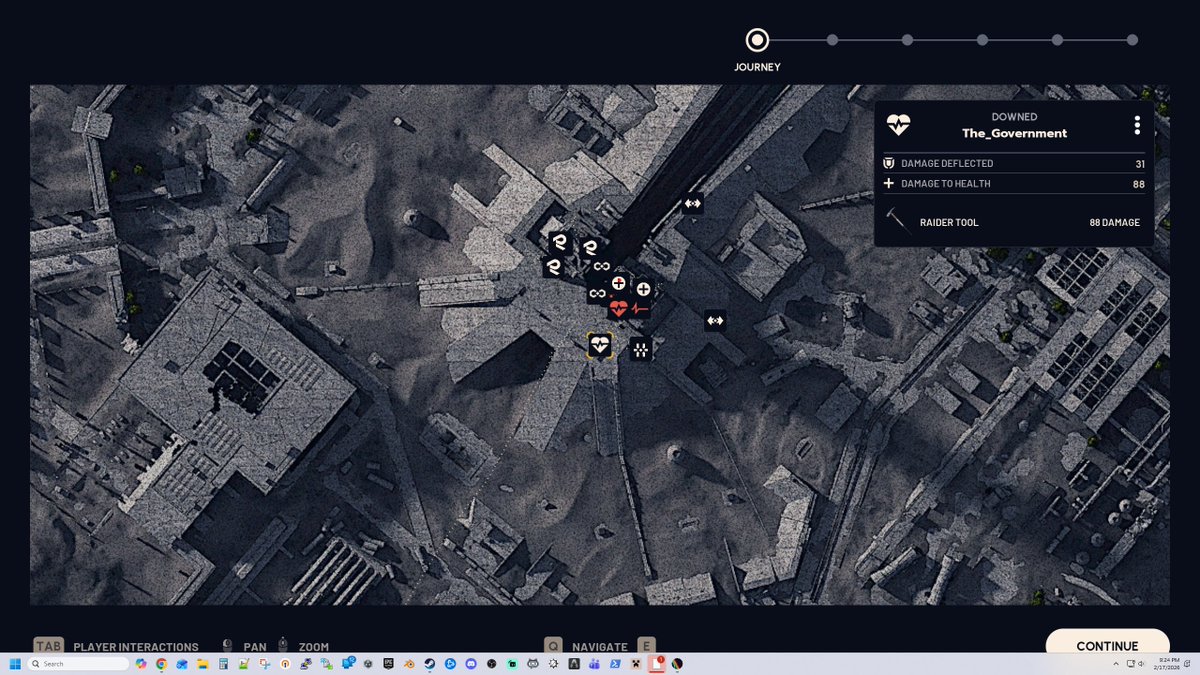Open the Windows Start menu
The width and height of the screenshot is (1200, 675).
click(x=15, y=663)
